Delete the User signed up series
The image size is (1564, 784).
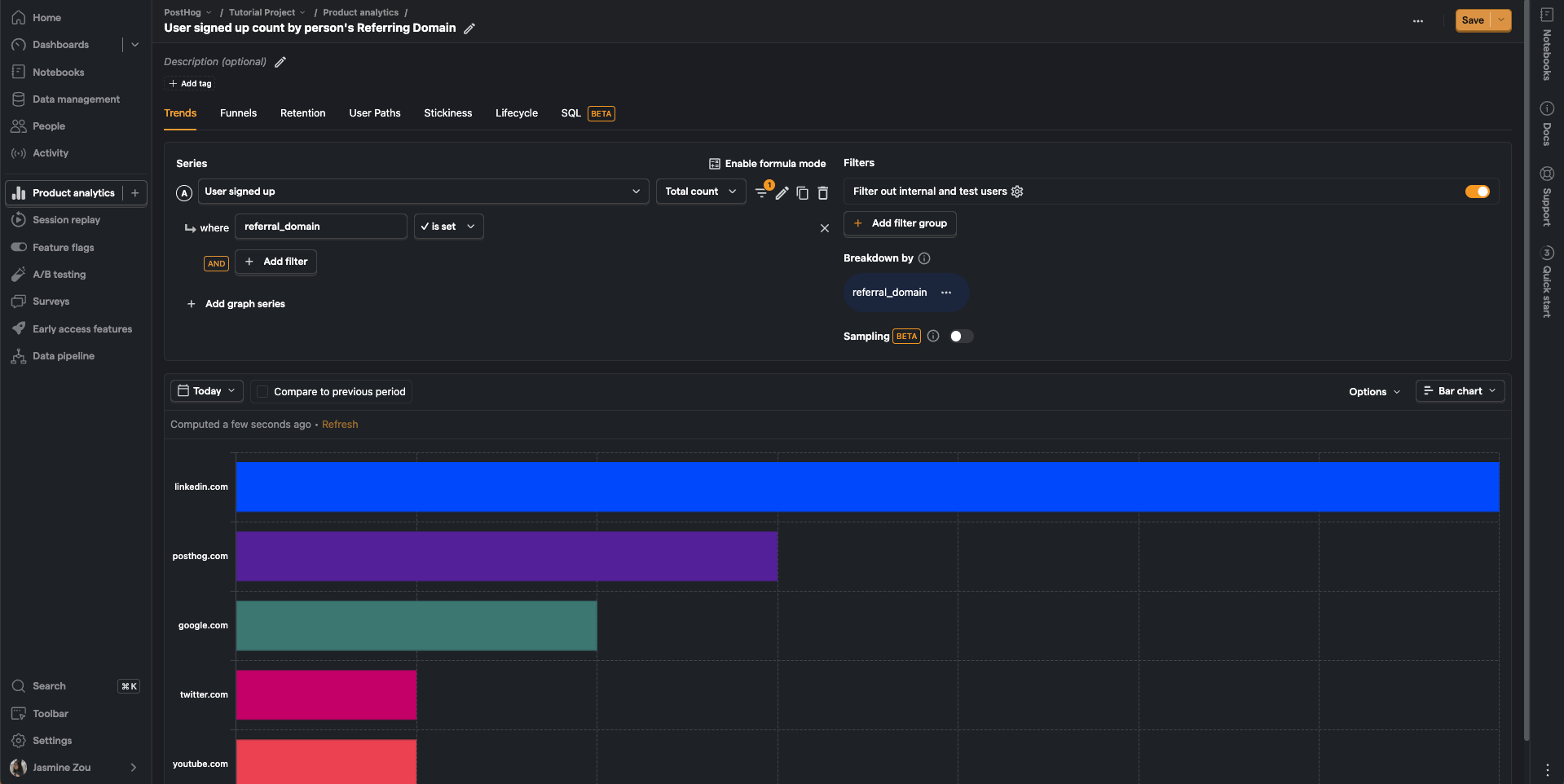pyautogui.click(x=823, y=192)
